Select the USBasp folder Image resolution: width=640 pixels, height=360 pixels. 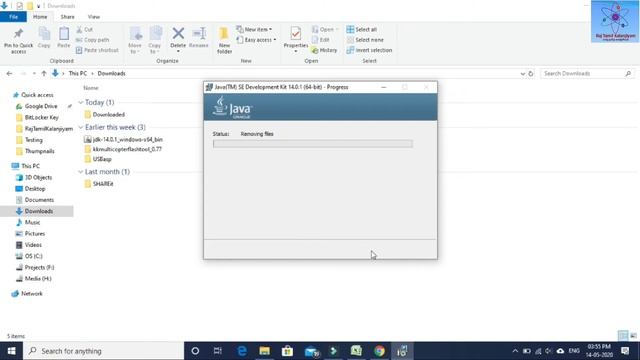coord(98,159)
